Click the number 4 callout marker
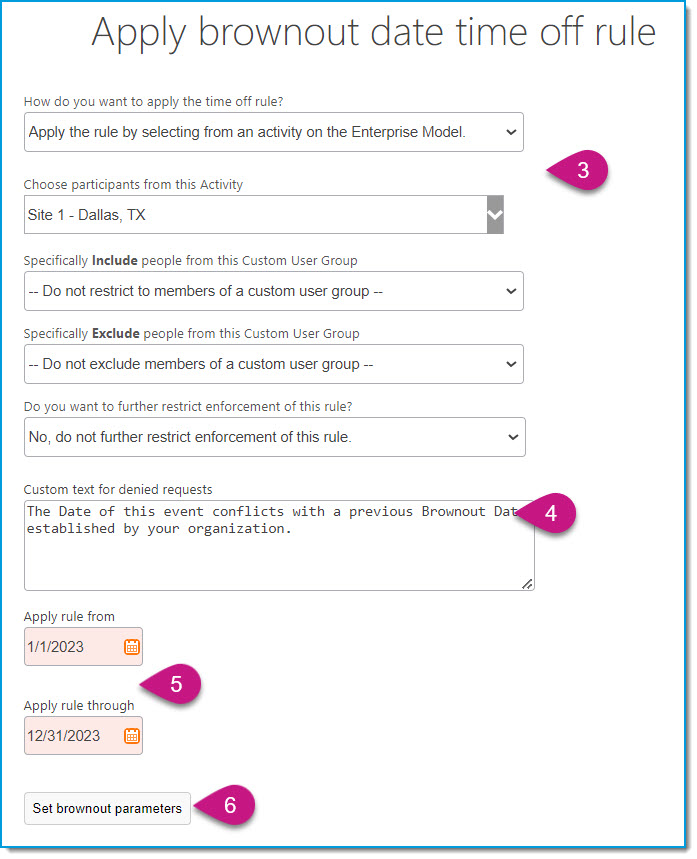The height and width of the screenshot is (859, 697). pyautogui.click(x=547, y=513)
